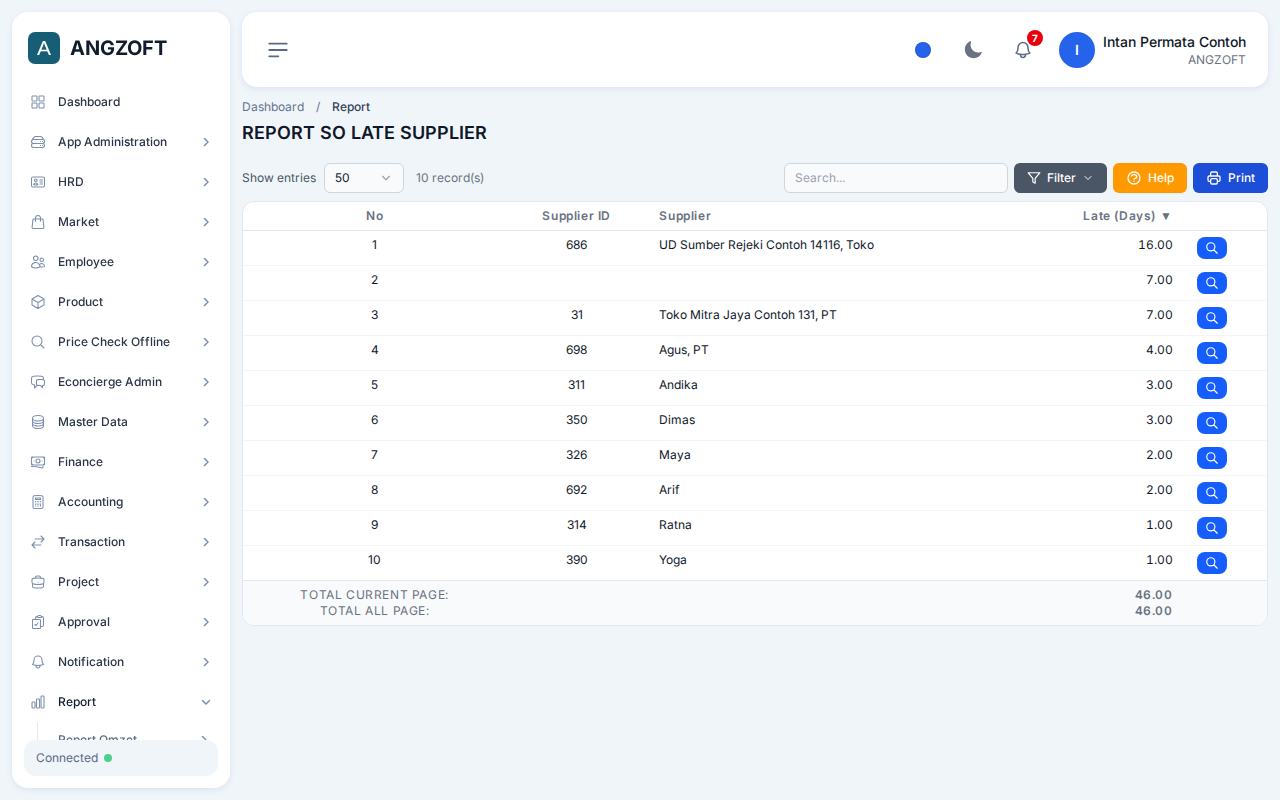1280x800 pixels.
Task: Open Notification sidebar menu
Action: click(121, 662)
